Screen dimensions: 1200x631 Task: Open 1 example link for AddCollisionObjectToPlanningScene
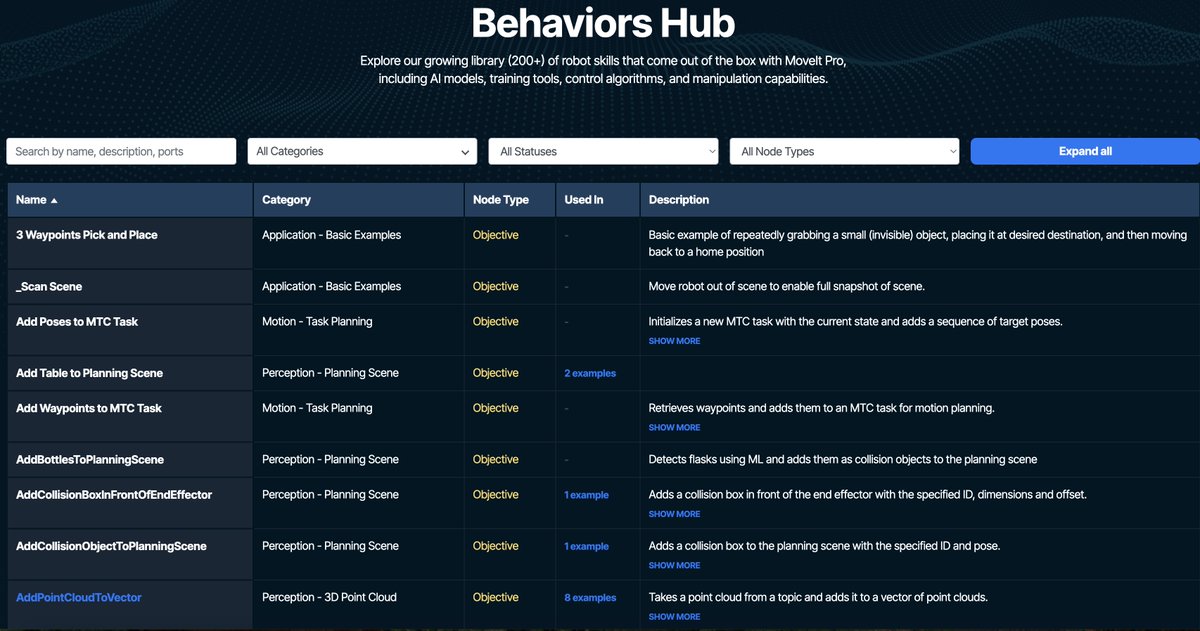tap(587, 546)
